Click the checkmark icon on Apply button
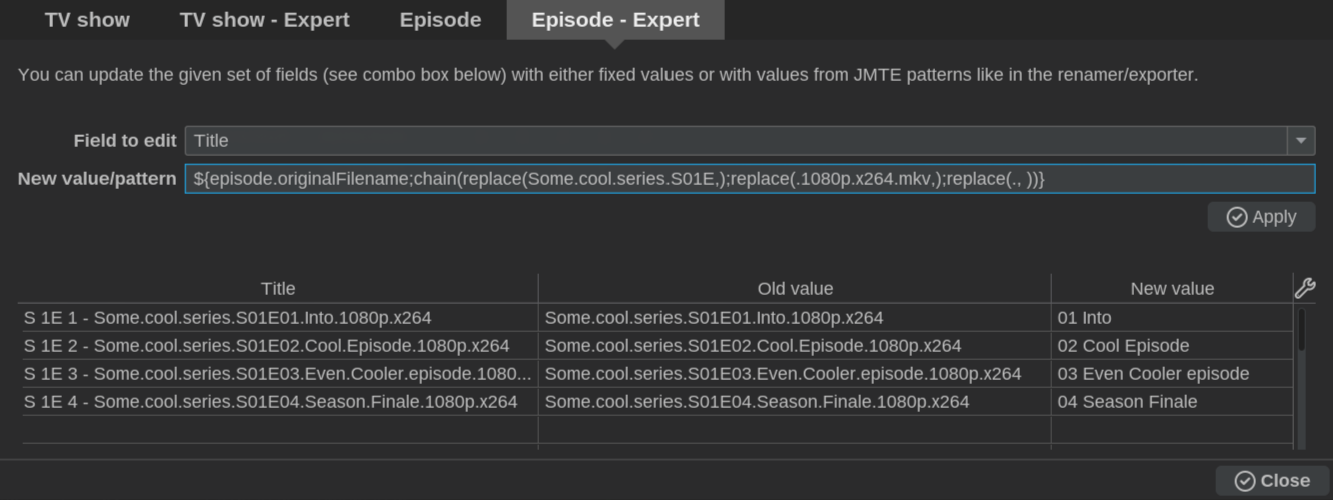Image resolution: width=1333 pixels, height=500 pixels. [x=1237, y=217]
